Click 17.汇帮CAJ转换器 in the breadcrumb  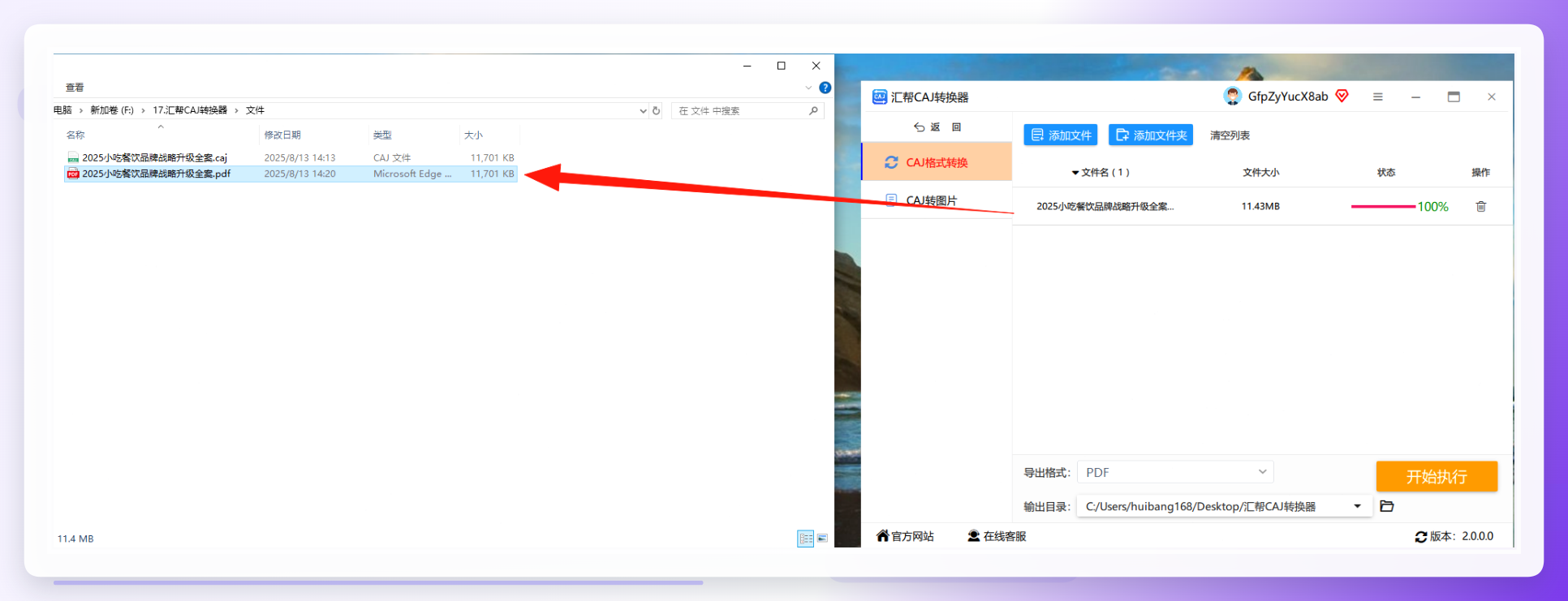(x=190, y=110)
